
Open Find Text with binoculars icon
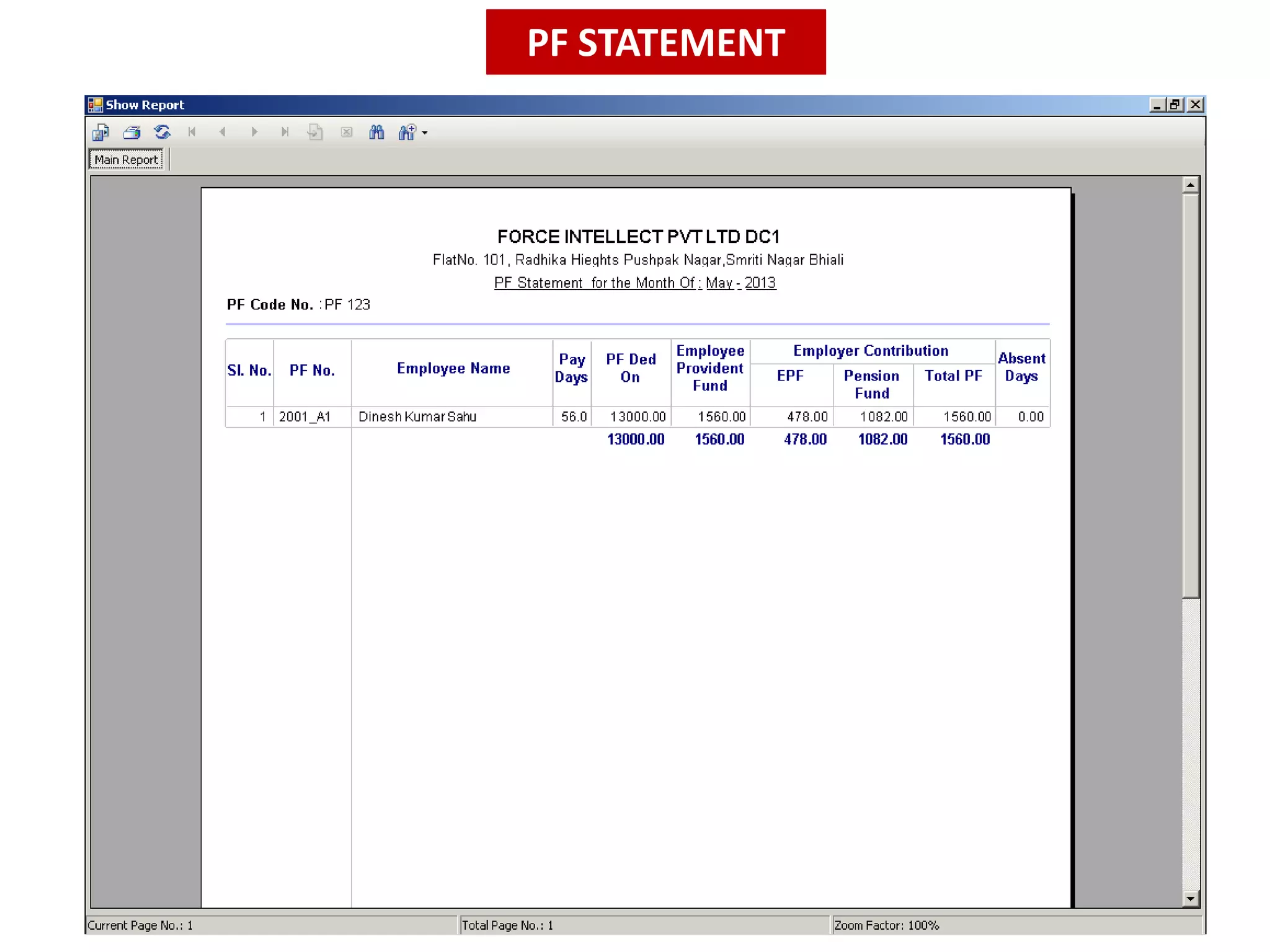pos(376,132)
